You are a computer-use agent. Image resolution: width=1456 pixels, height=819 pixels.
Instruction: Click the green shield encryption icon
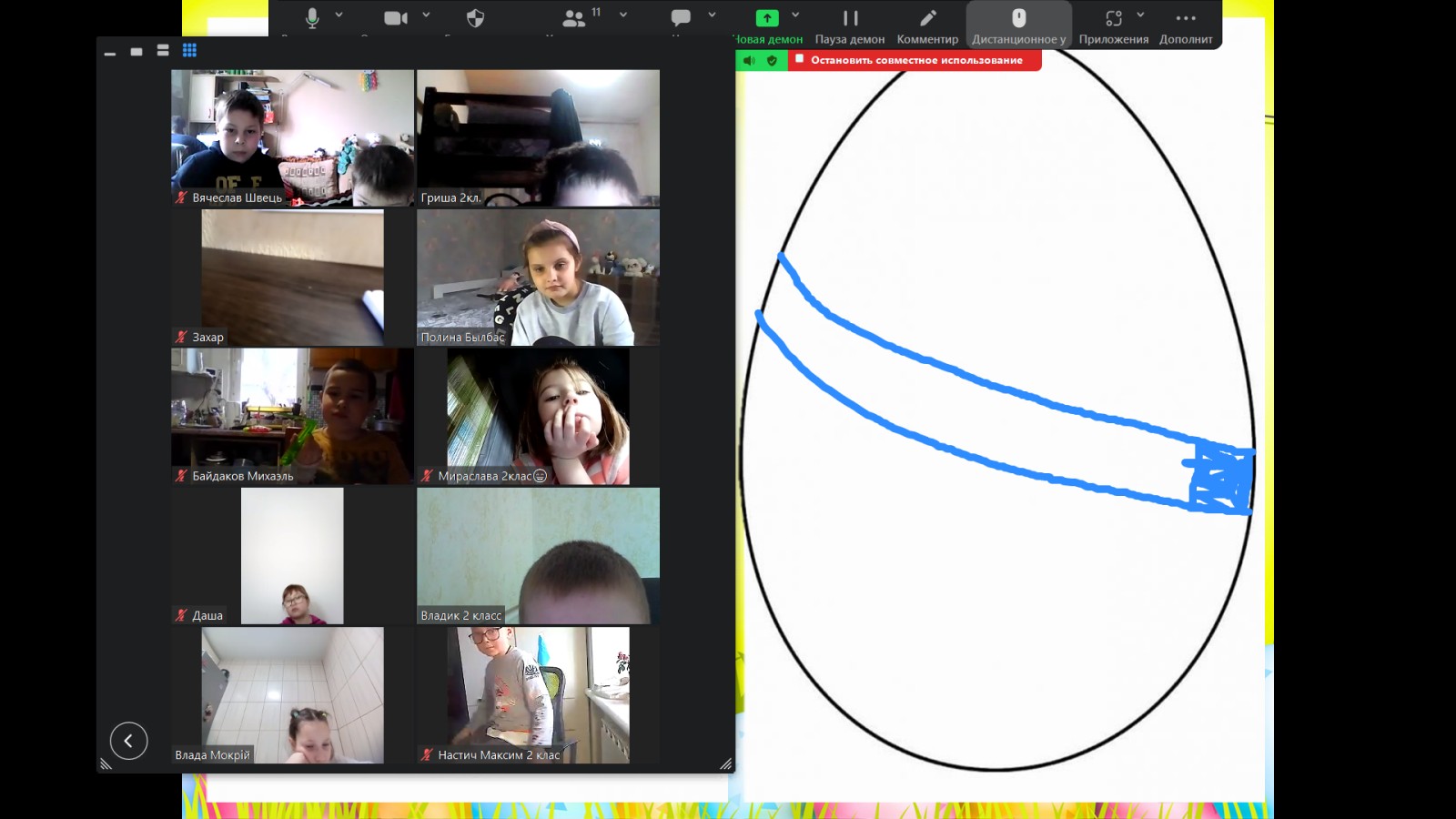pyautogui.click(x=772, y=60)
